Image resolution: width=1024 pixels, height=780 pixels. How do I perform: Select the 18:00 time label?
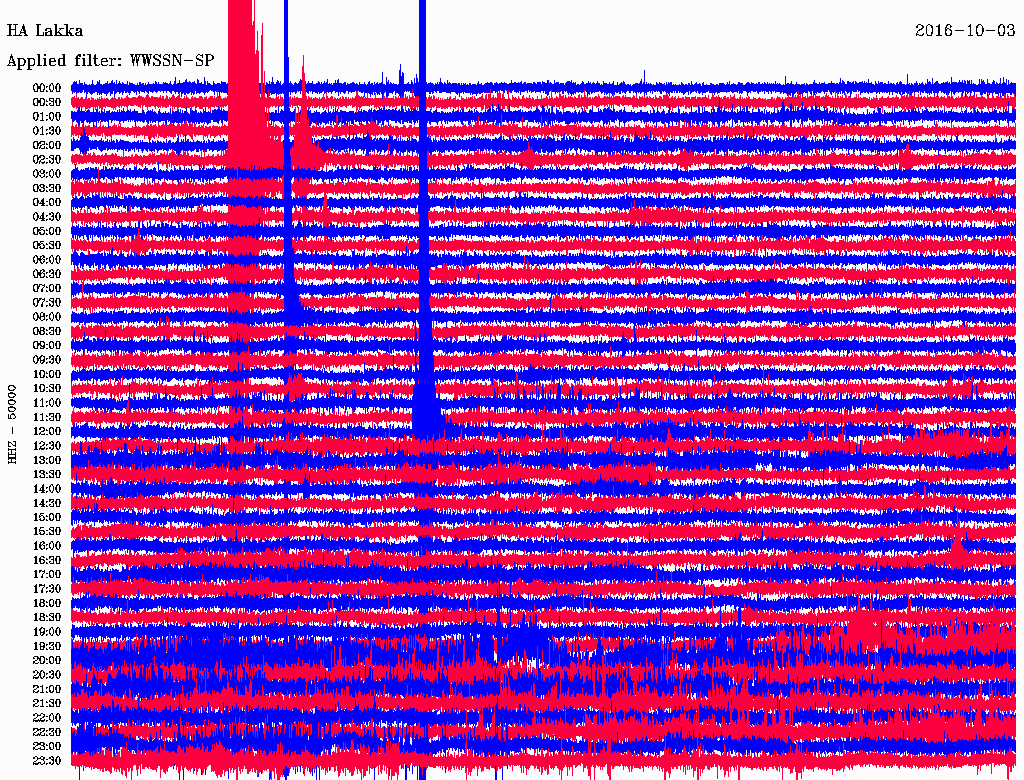pyautogui.click(x=47, y=603)
